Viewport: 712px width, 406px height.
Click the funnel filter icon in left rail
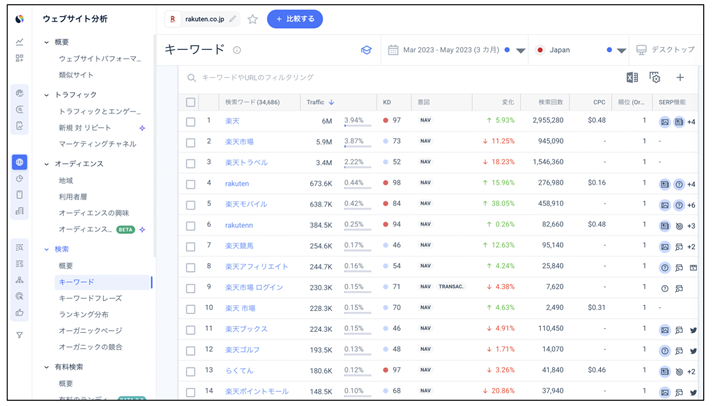point(20,335)
